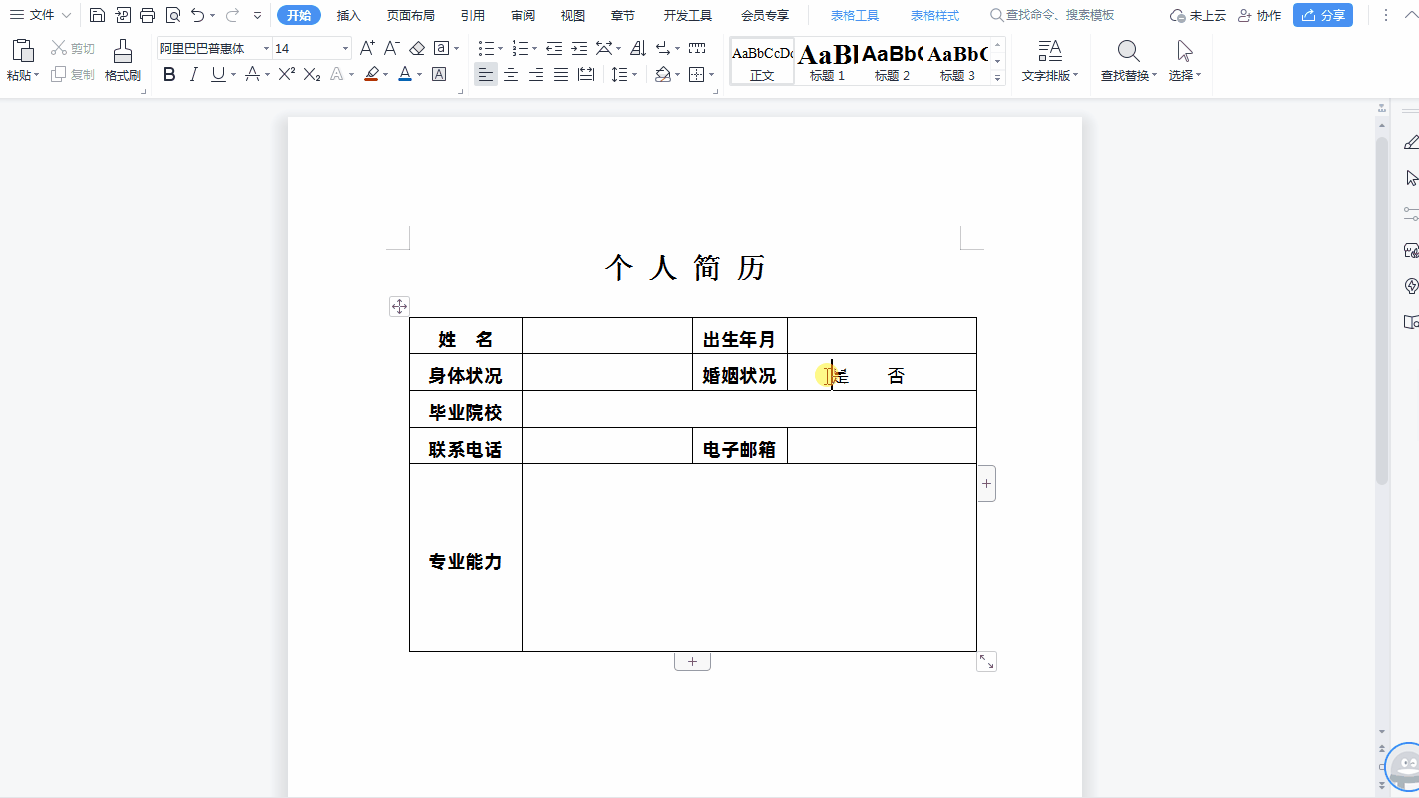Click the highlight color marker button
Screen dimensions: 1419x798
pos(371,74)
